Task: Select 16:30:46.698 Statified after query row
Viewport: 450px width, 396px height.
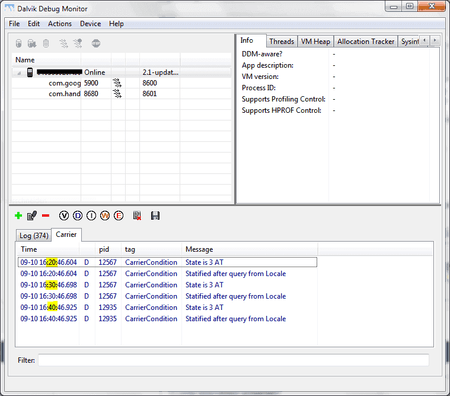Action: tap(167, 296)
